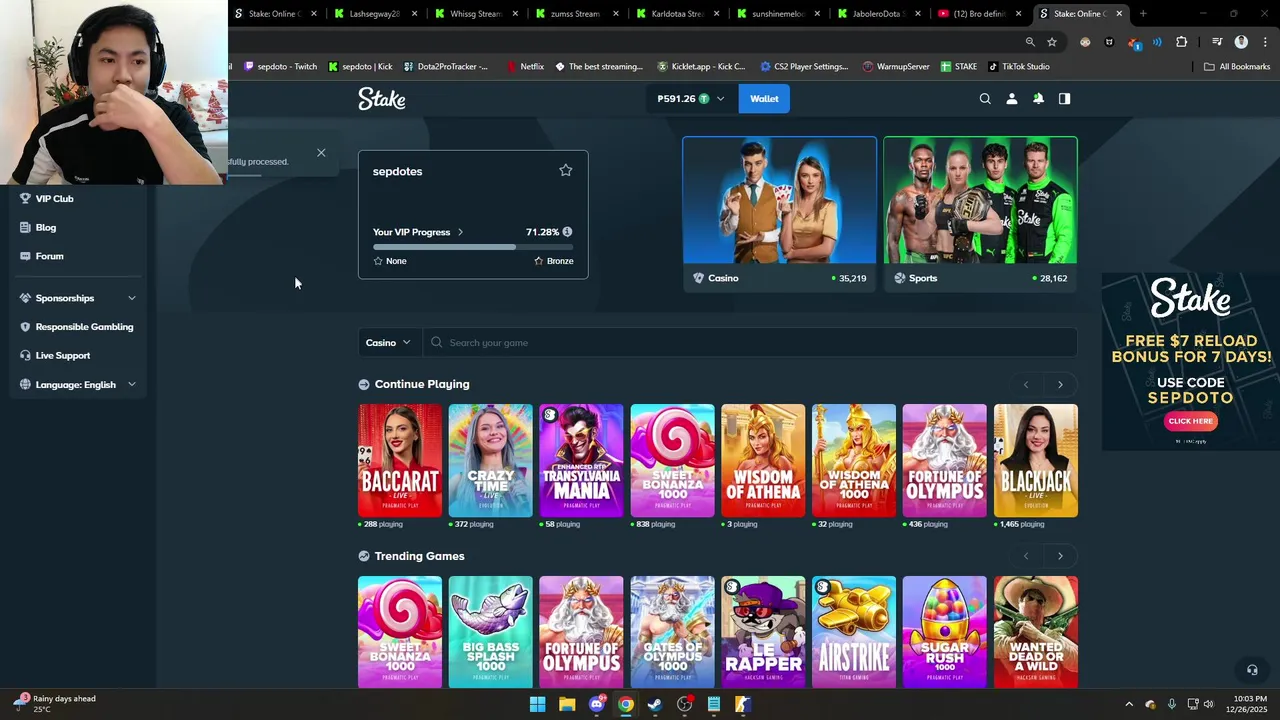Open the Sports promo card
This screenshot has width=1280, height=720.
pos(980,214)
